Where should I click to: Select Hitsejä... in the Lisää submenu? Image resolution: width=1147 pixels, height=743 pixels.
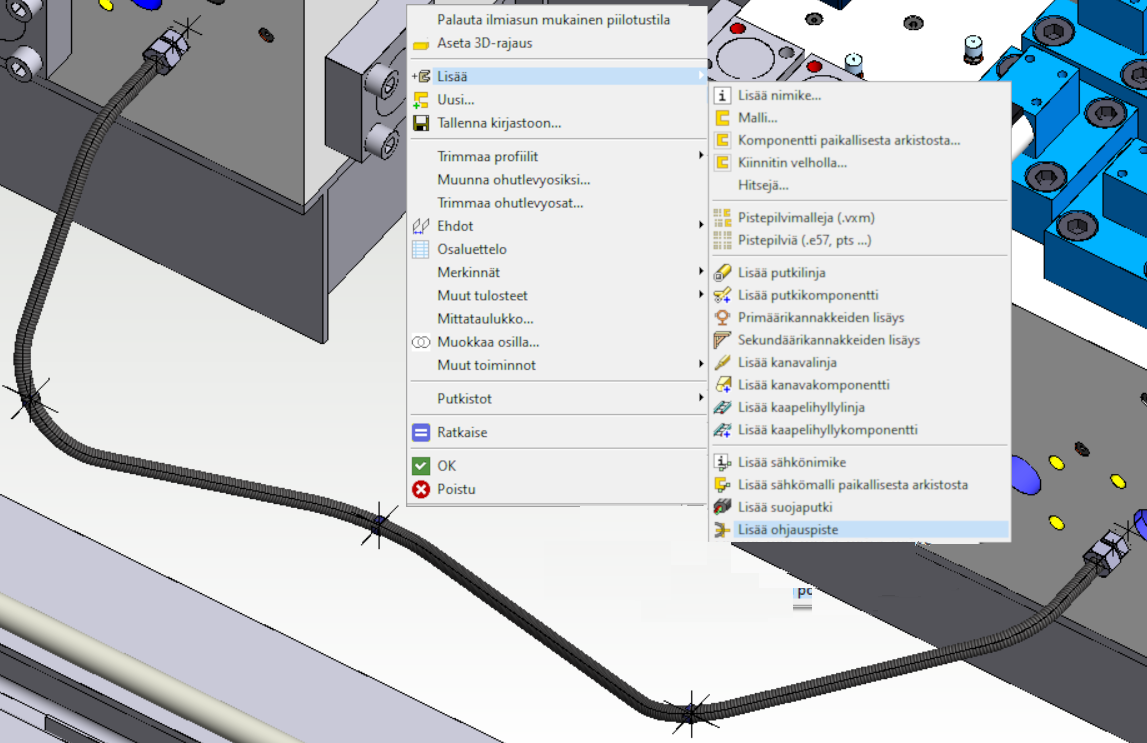(x=763, y=185)
